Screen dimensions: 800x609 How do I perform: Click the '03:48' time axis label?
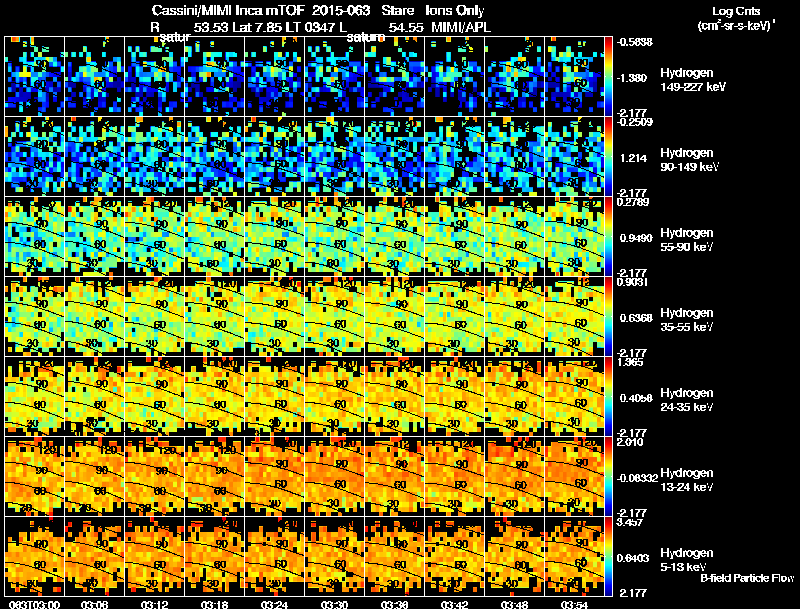point(514,605)
